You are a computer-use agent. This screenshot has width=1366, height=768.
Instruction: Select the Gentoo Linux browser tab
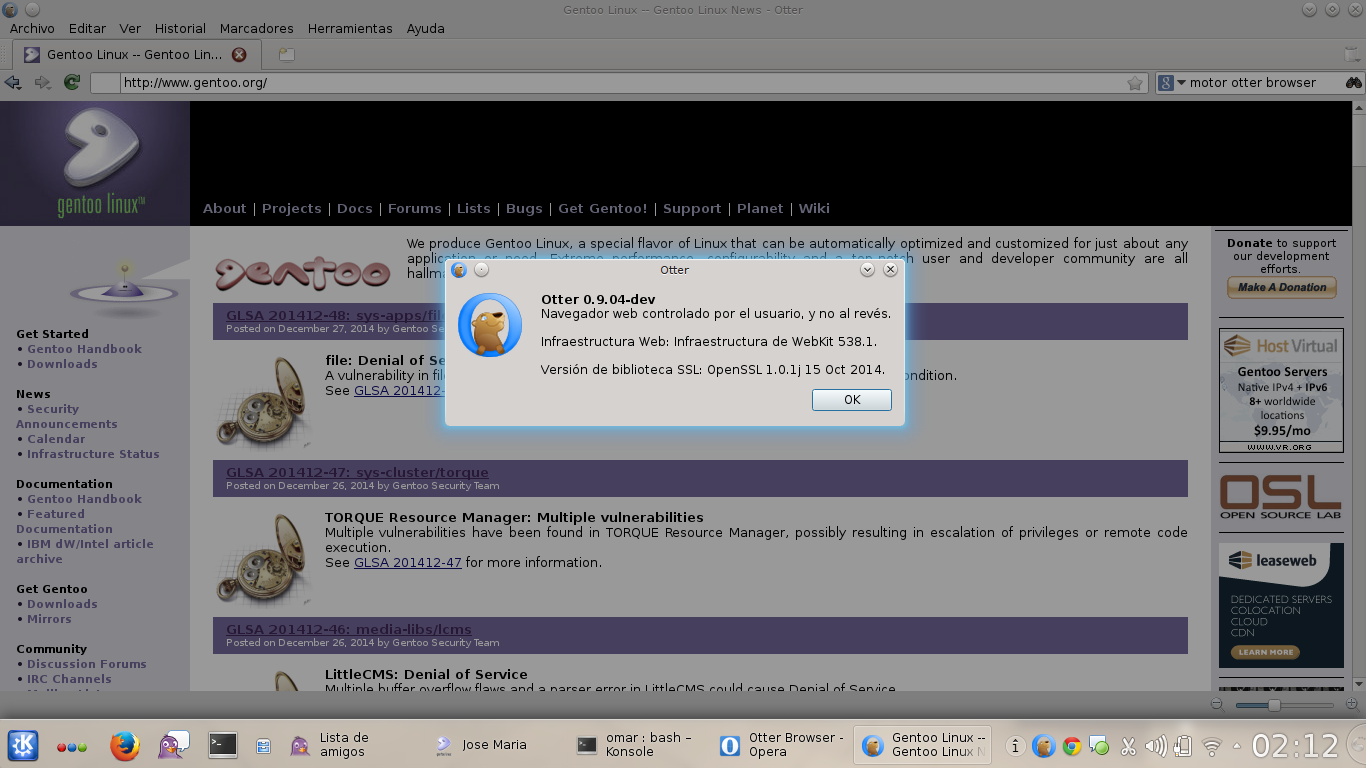(x=136, y=55)
